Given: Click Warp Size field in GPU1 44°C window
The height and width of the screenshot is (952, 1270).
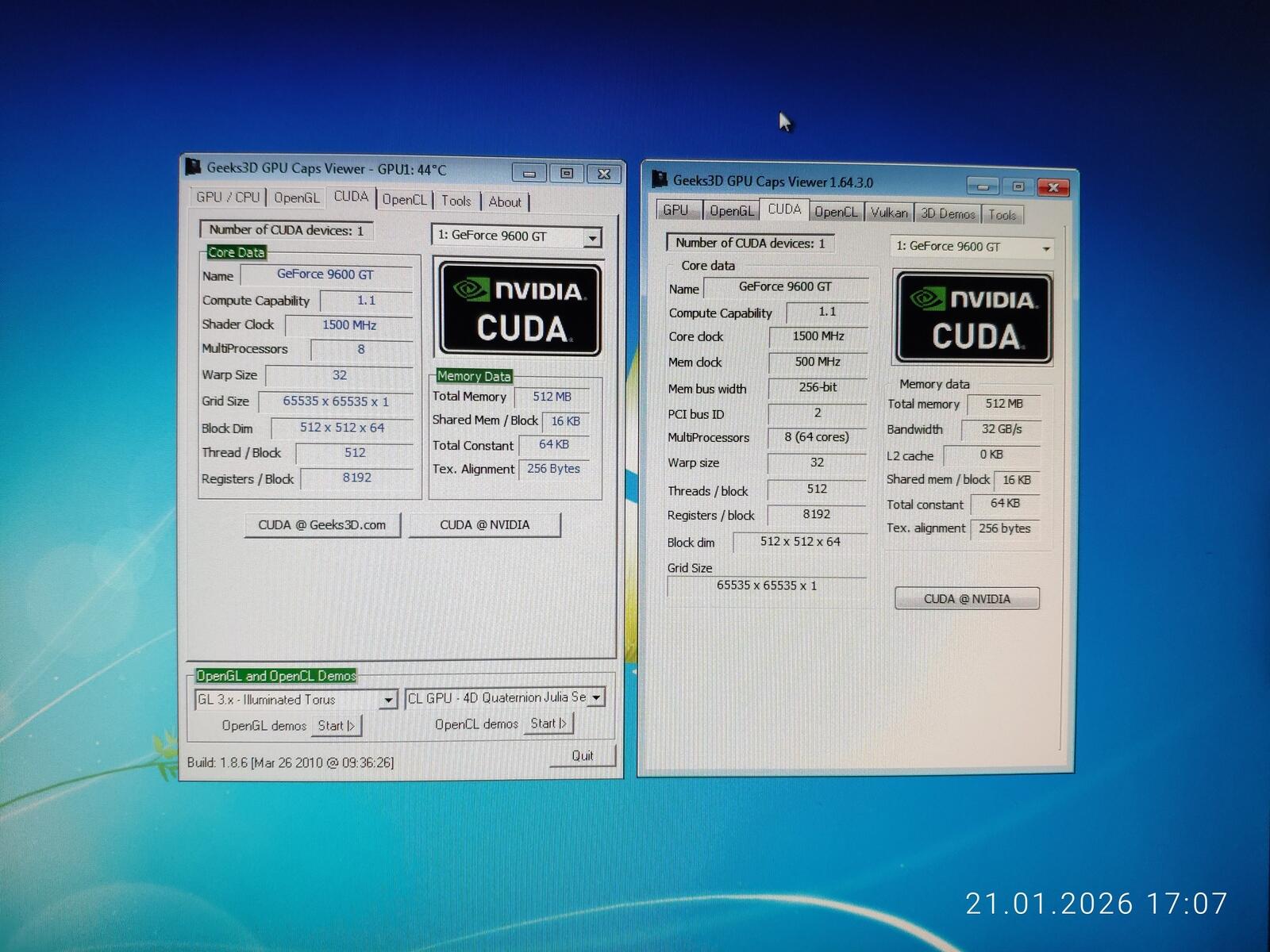Looking at the screenshot, I should pos(340,375).
